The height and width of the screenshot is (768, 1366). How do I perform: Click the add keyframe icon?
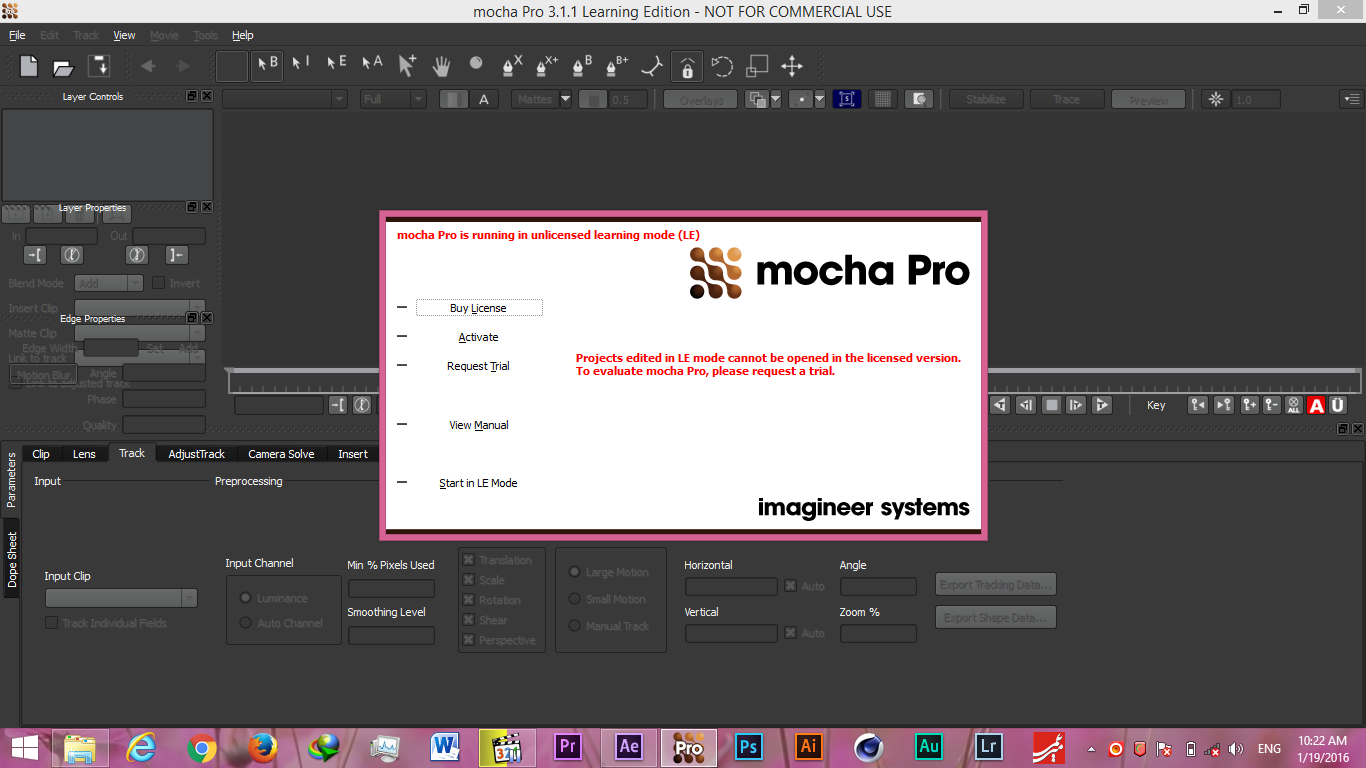tap(1249, 405)
